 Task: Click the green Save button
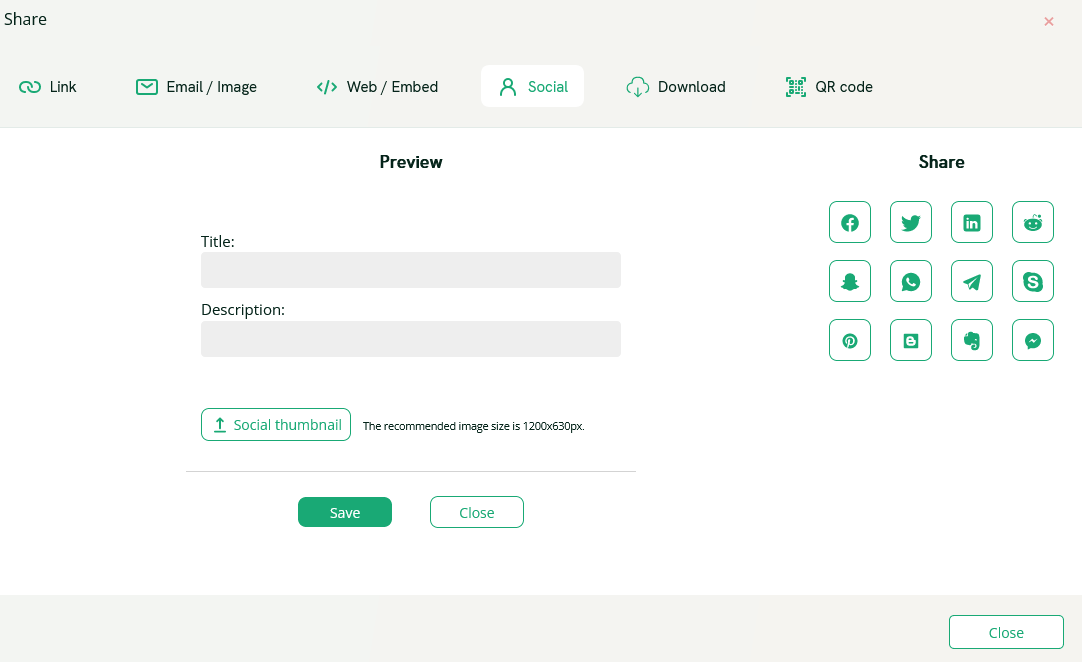coord(345,512)
